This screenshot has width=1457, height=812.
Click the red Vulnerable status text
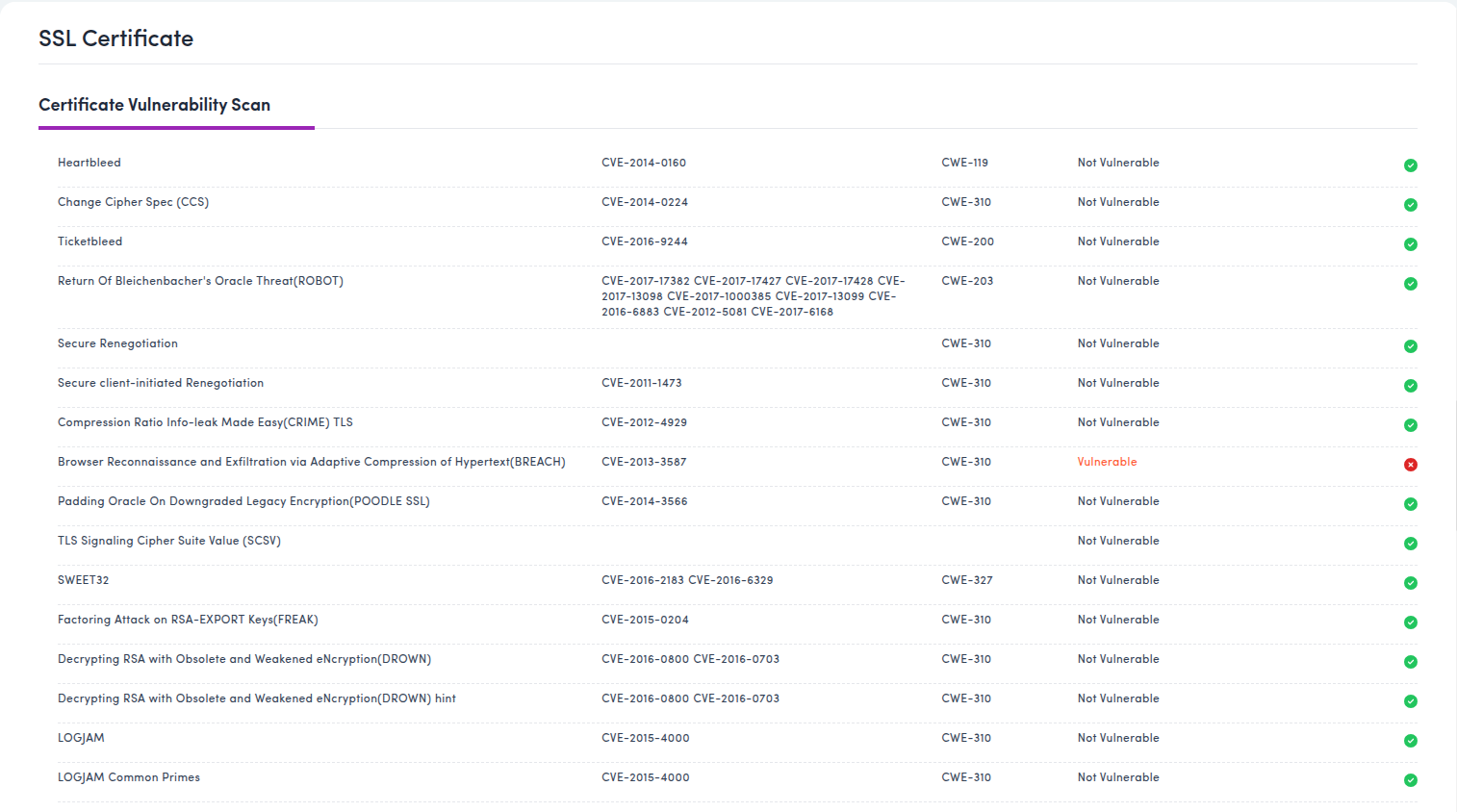tap(1107, 462)
